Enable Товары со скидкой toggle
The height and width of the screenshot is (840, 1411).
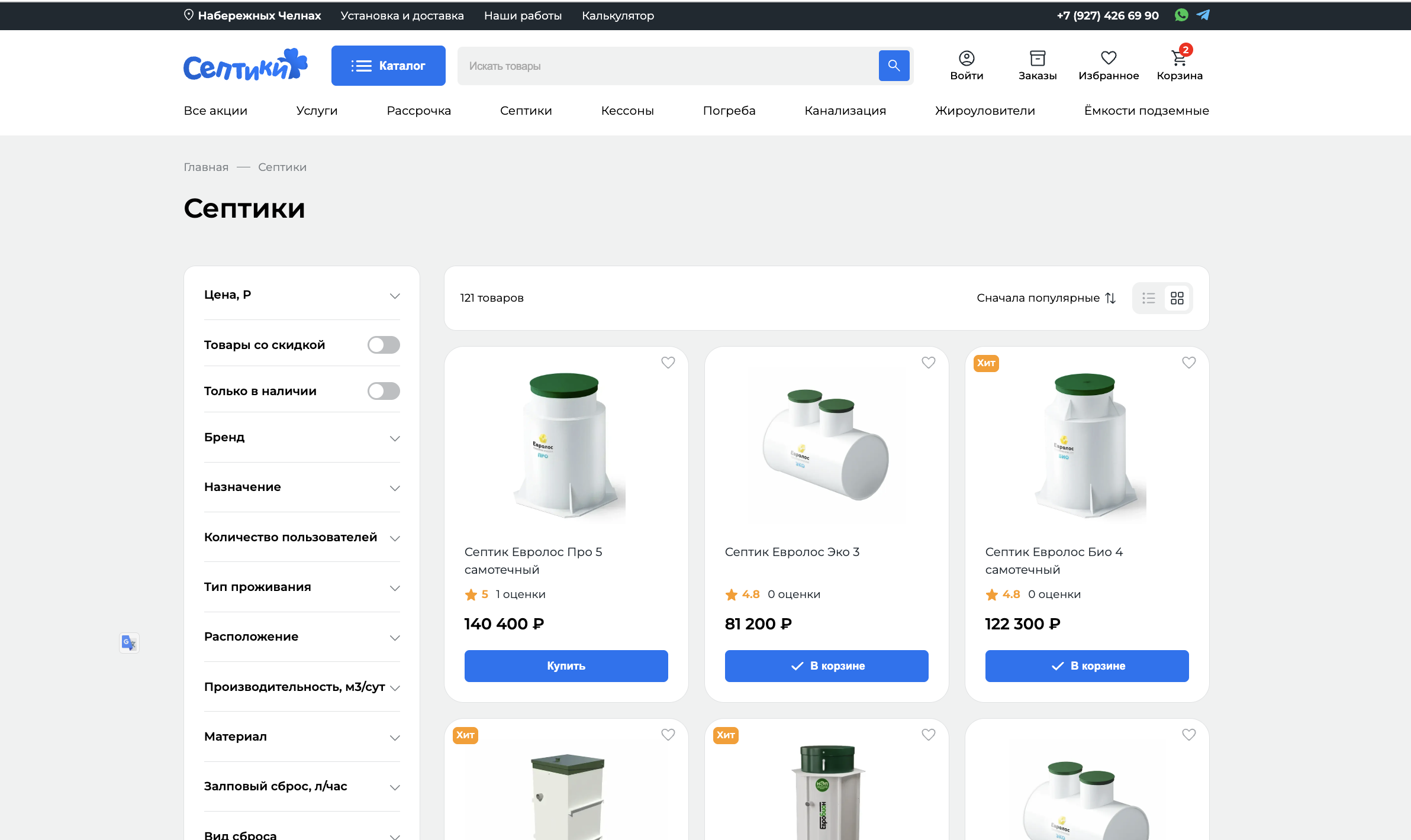384,345
